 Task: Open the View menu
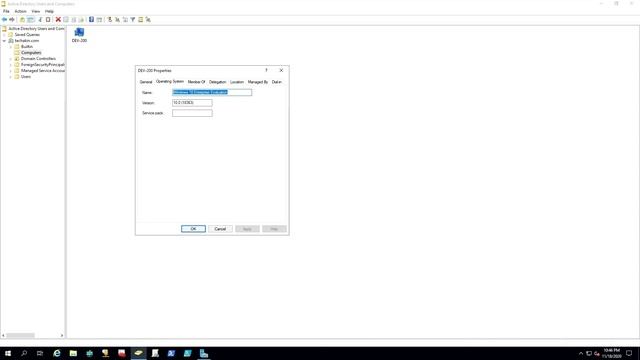[36, 11]
